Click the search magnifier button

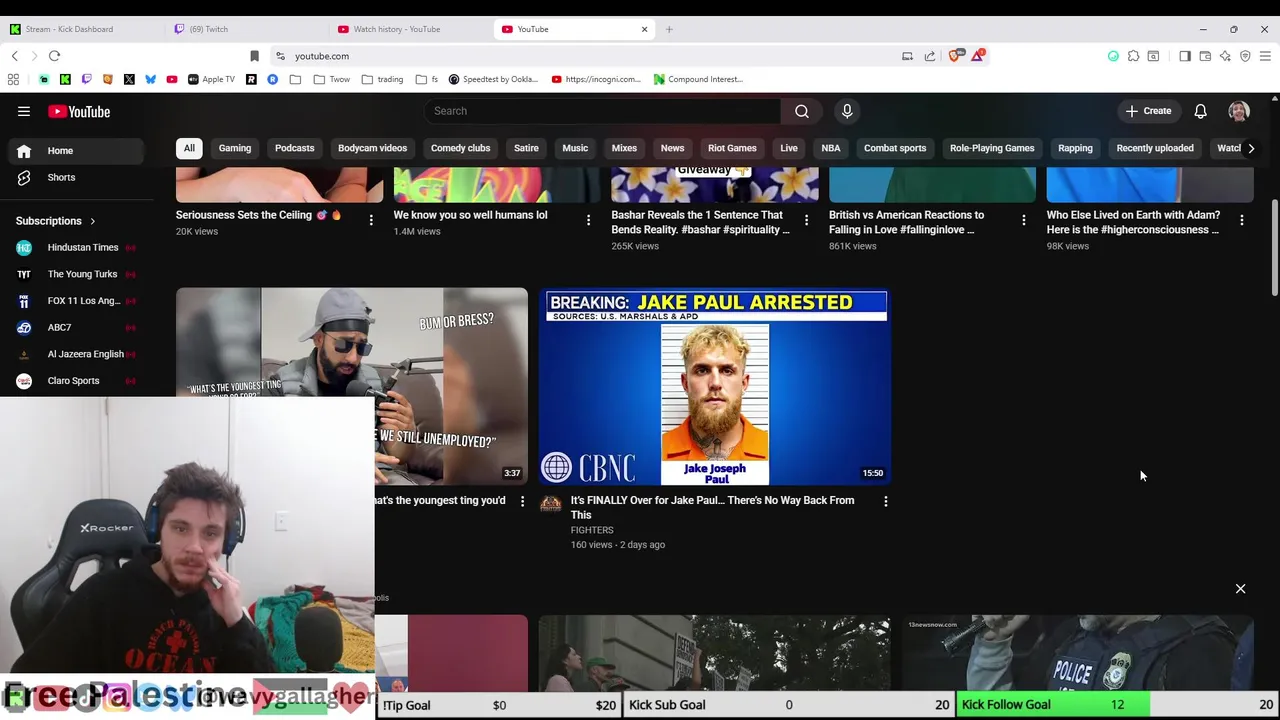(801, 111)
